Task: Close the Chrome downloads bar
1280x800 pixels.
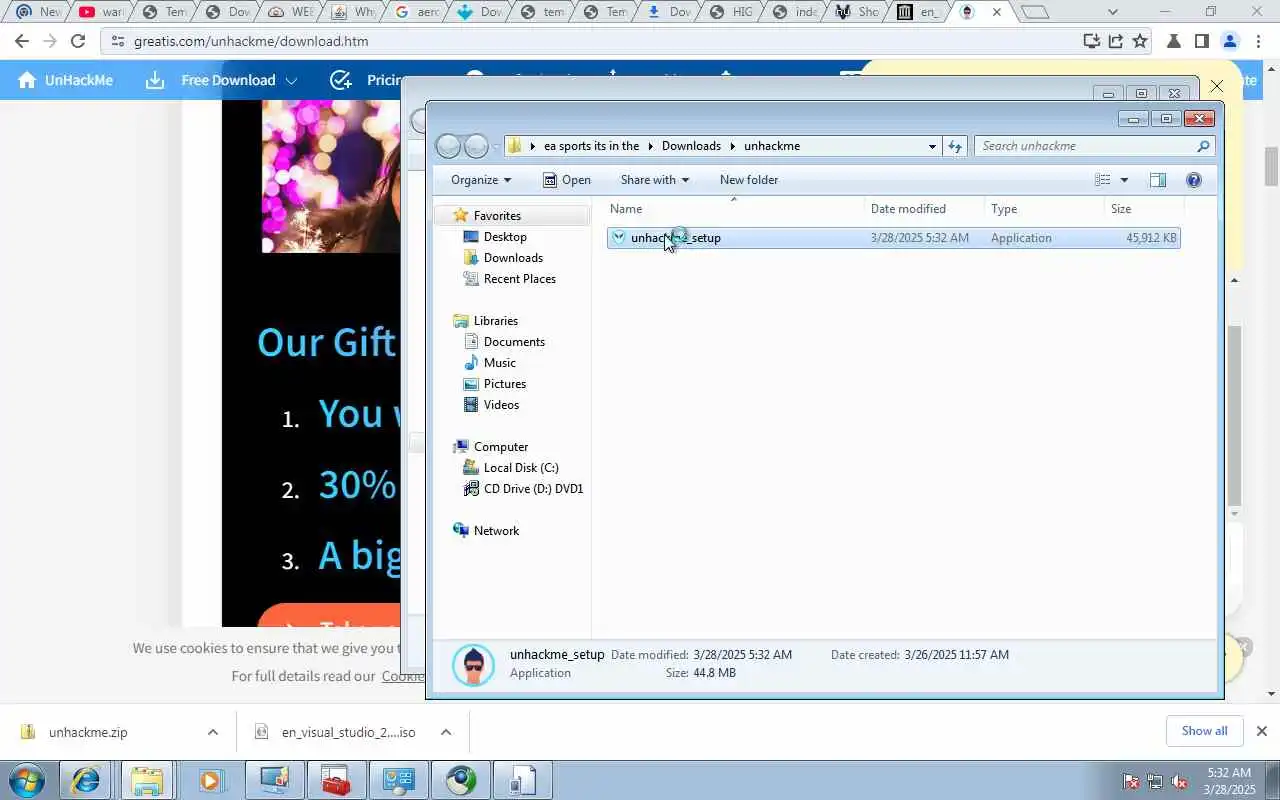Action: click(x=1262, y=731)
